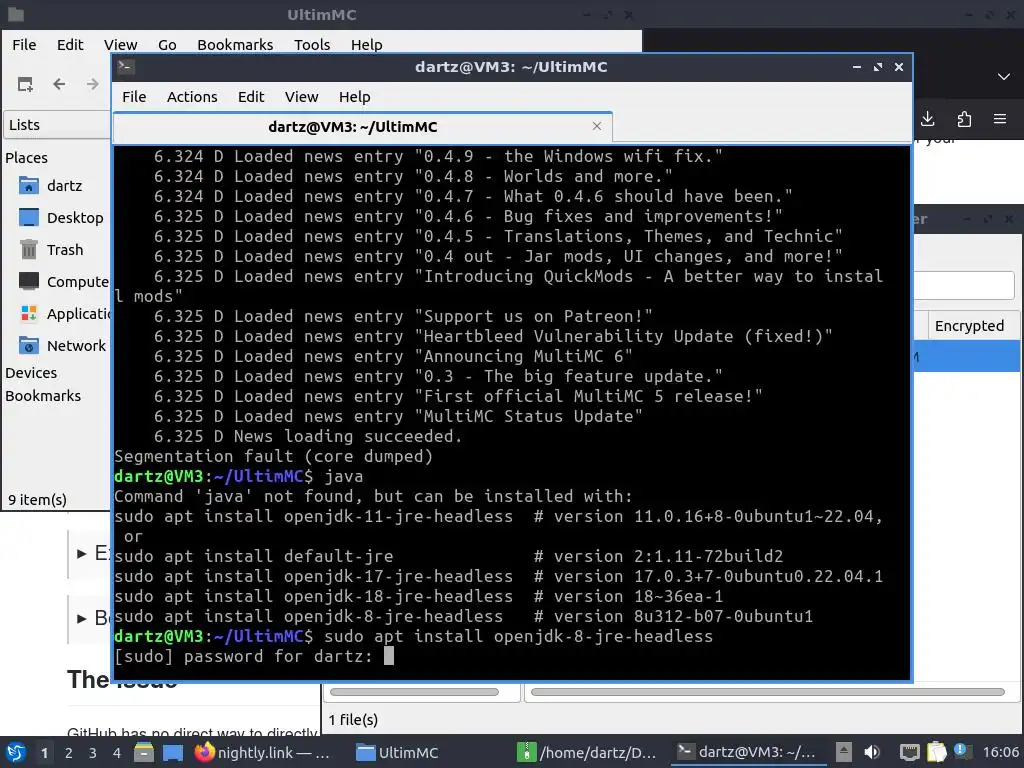Screen dimensions: 1024x768
Task: Click the UltimMC title bar folder icon
Action: point(15,14)
